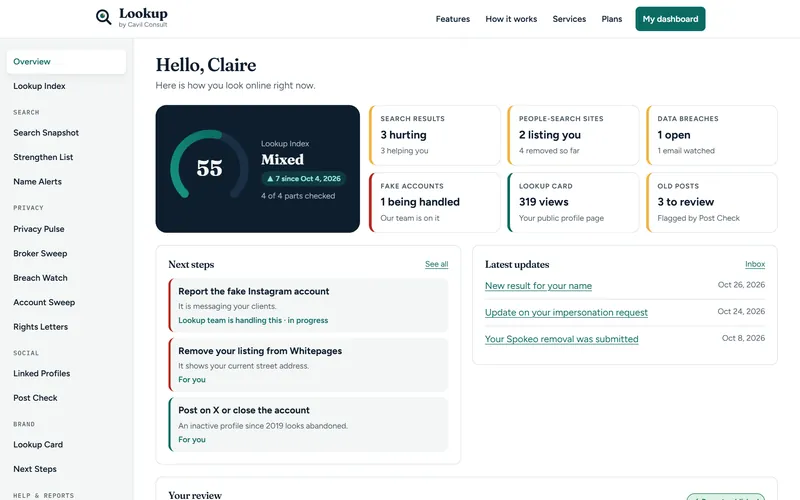This screenshot has width=800, height=500.
Task: Click See all in Next steps
Action: [436, 264]
